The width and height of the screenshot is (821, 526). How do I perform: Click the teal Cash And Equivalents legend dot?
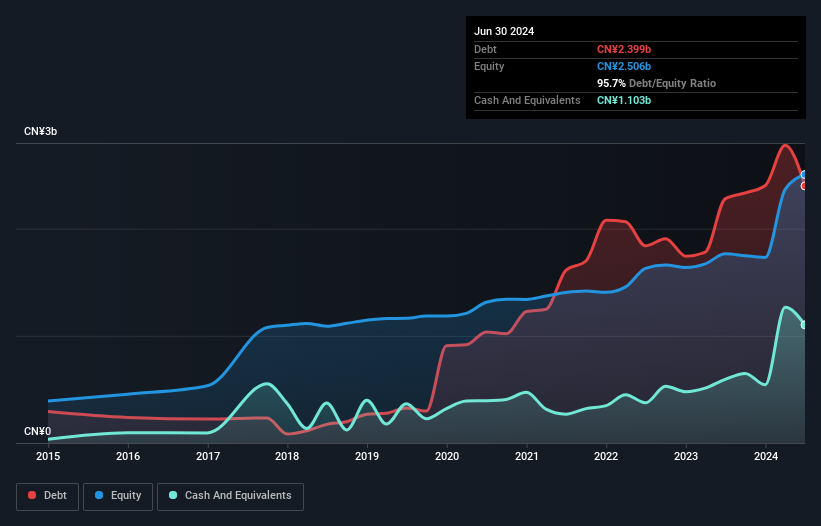pos(173,495)
